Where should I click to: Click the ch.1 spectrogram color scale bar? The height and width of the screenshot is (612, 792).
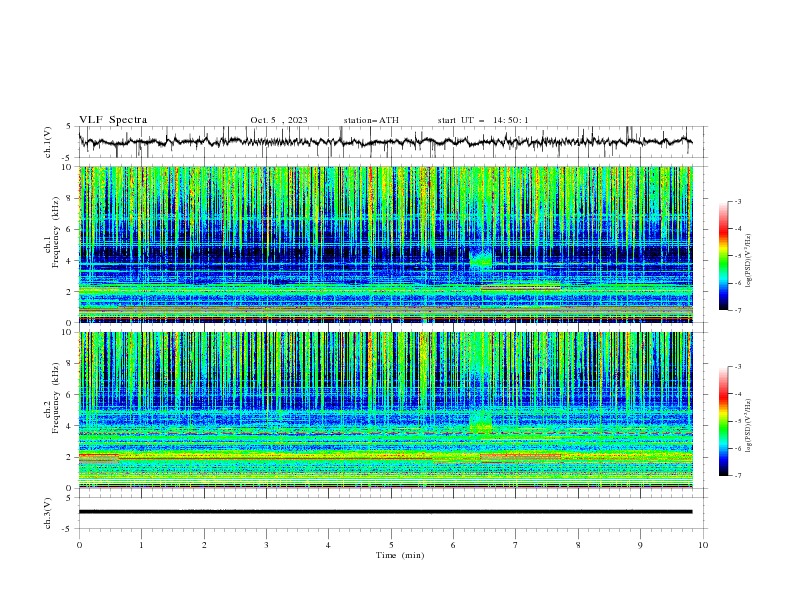click(x=723, y=255)
